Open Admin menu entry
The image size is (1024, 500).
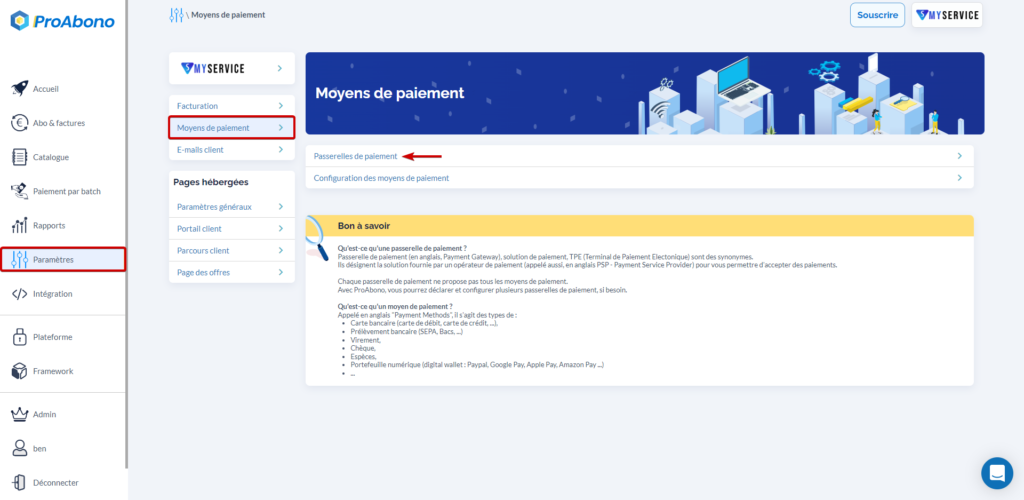[44, 414]
